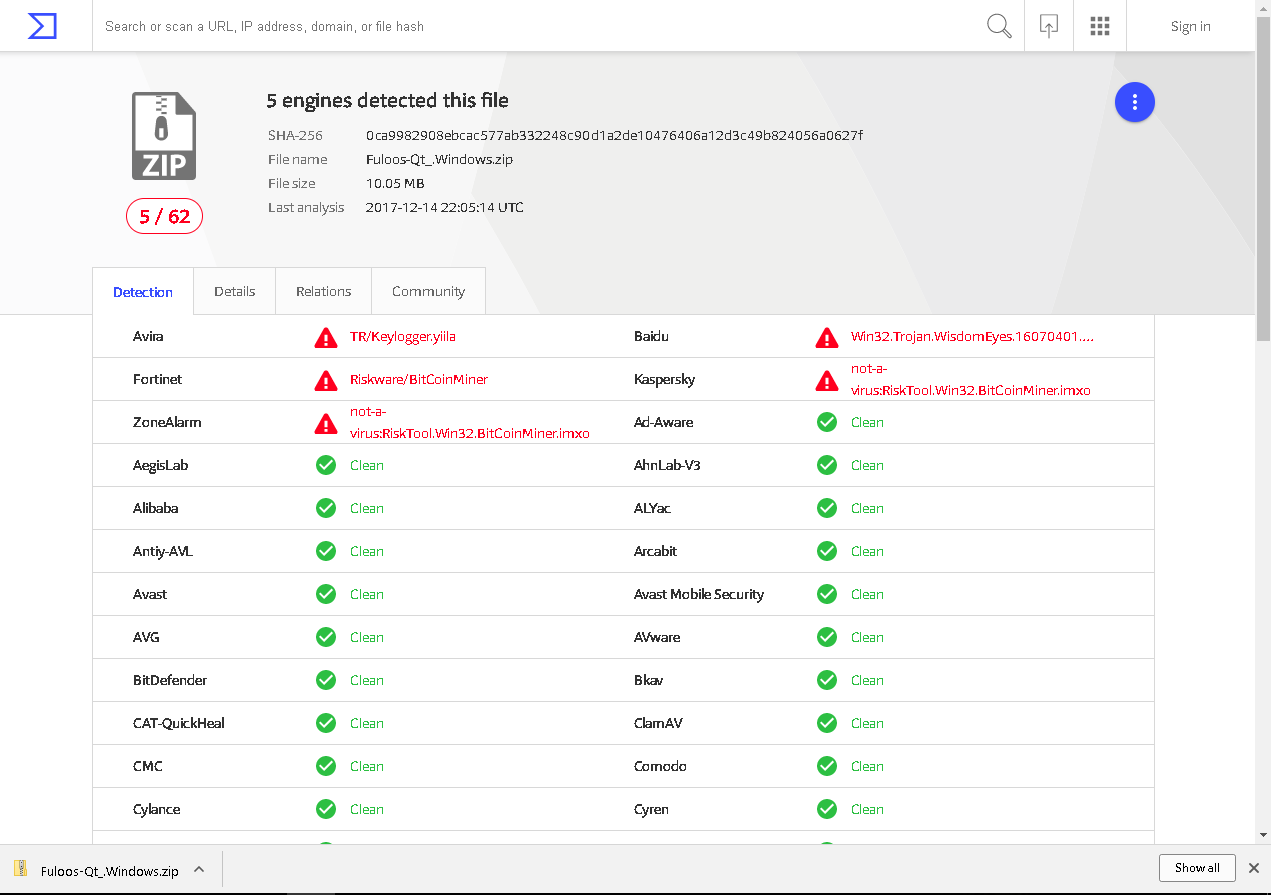Open the Community tab
The height and width of the screenshot is (895, 1271).
click(429, 291)
